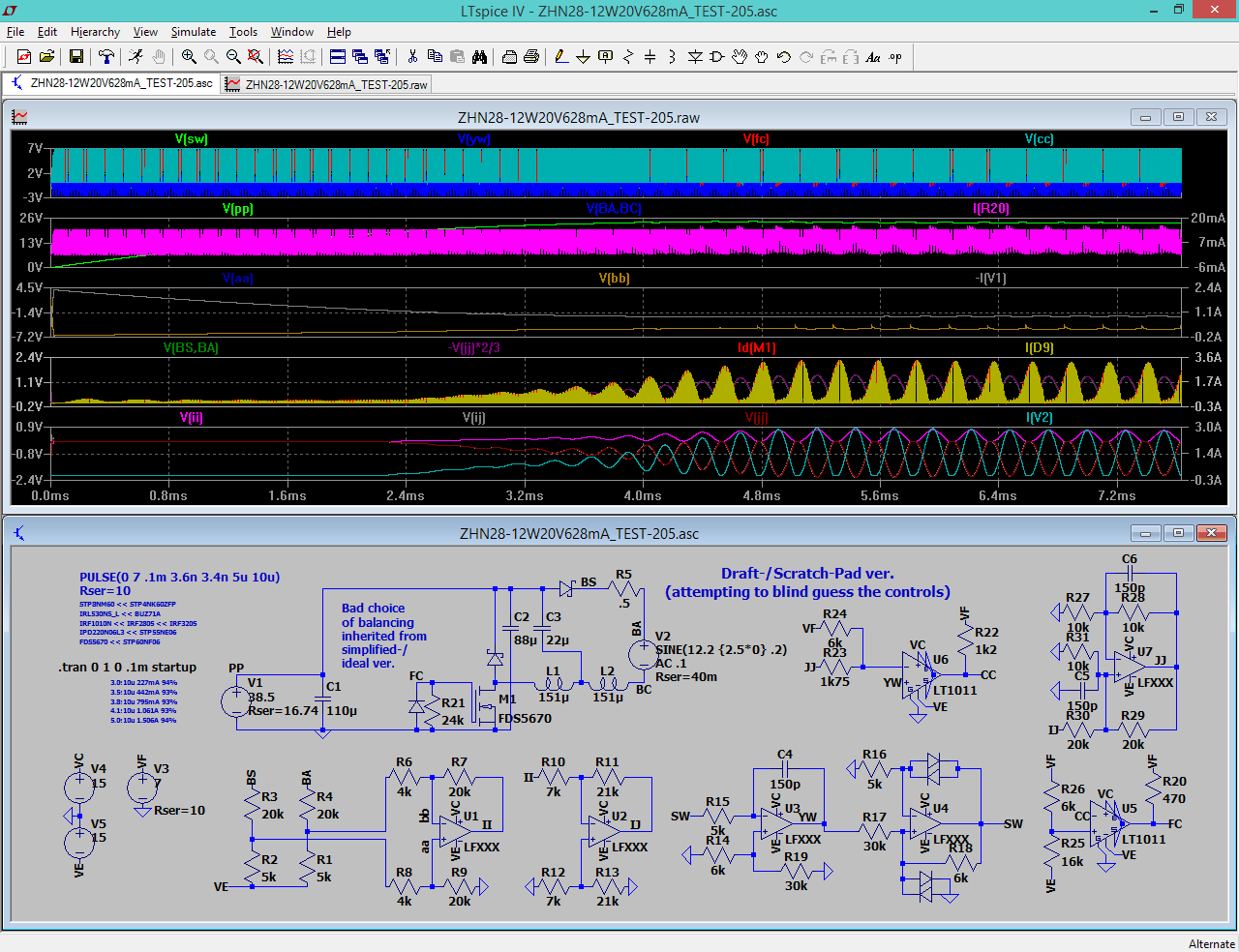Select the Drag hand tool
Screen dimensions: 1239x952
coord(762,57)
